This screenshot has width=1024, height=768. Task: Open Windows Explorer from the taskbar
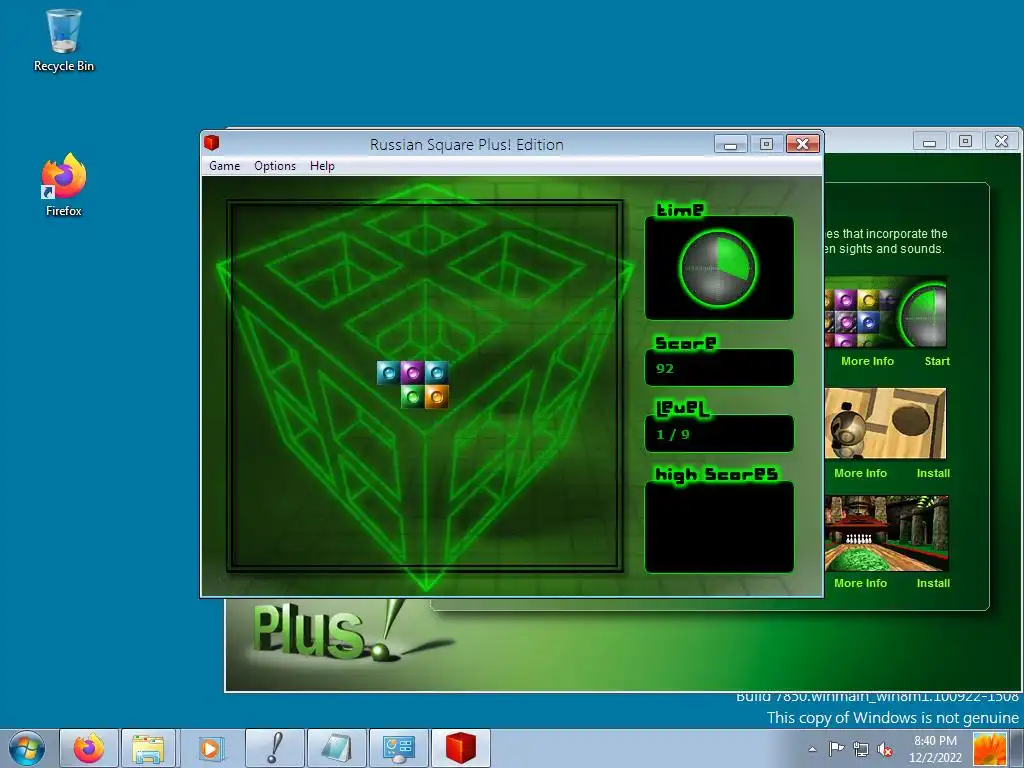pyautogui.click(x=148, y=748)
